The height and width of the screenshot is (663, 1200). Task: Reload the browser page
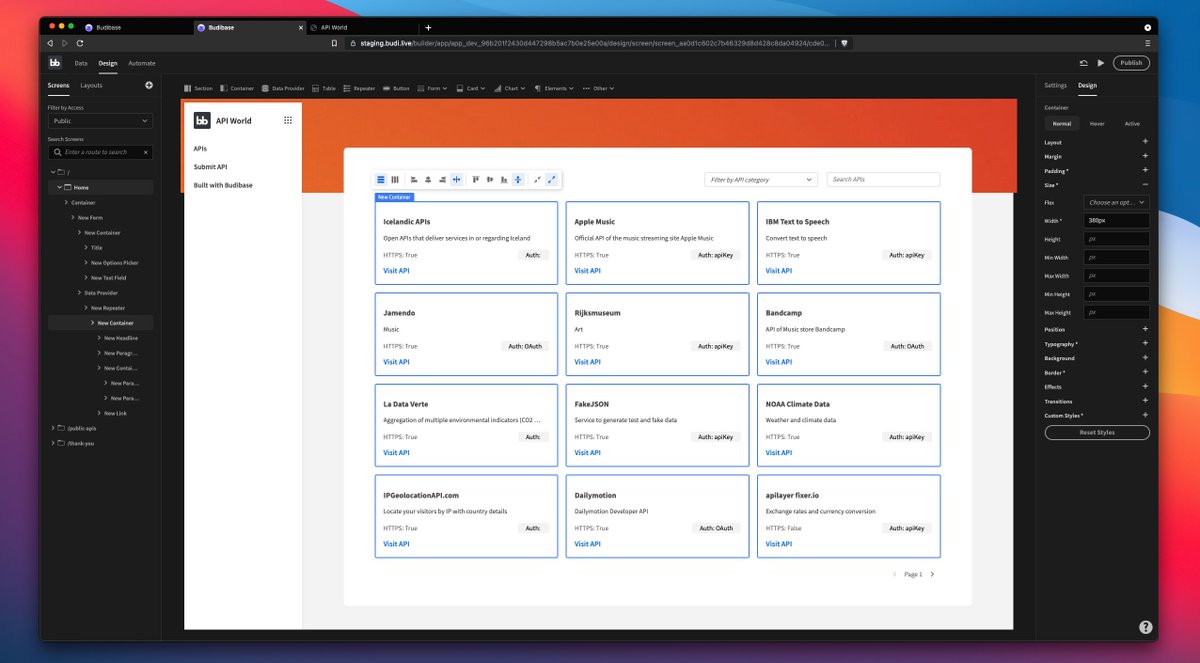point(79,43)
